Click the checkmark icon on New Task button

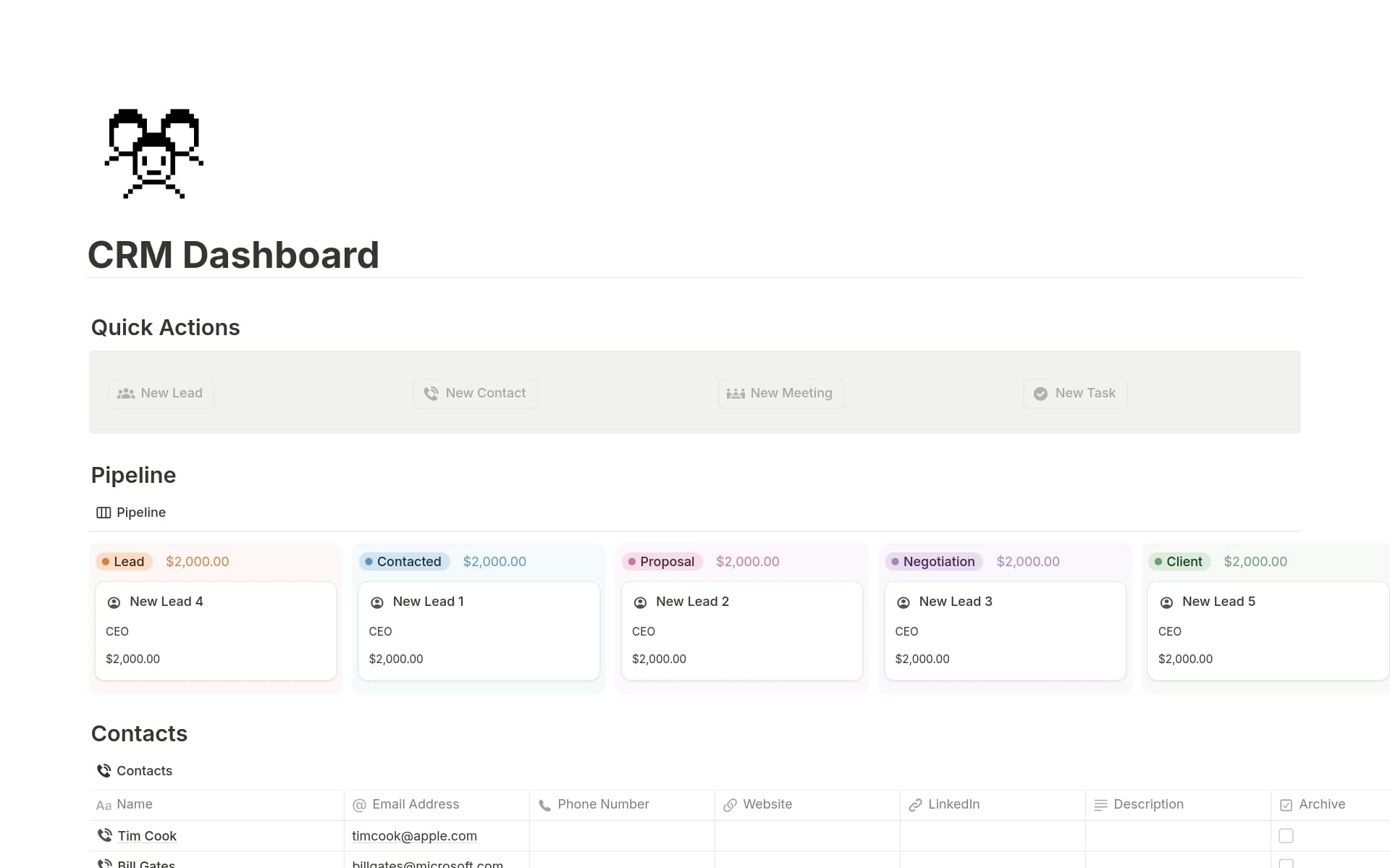click(x=1040, y=394)
